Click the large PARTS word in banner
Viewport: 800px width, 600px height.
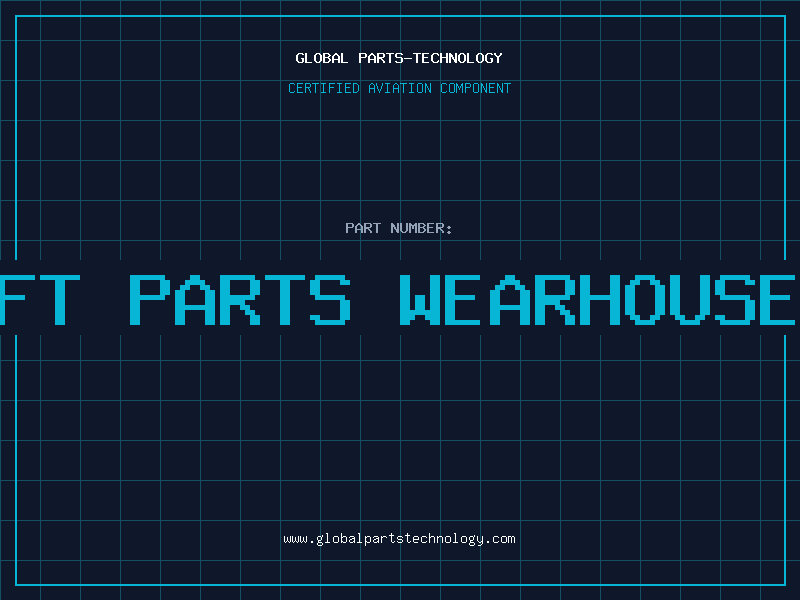point(240,300)
